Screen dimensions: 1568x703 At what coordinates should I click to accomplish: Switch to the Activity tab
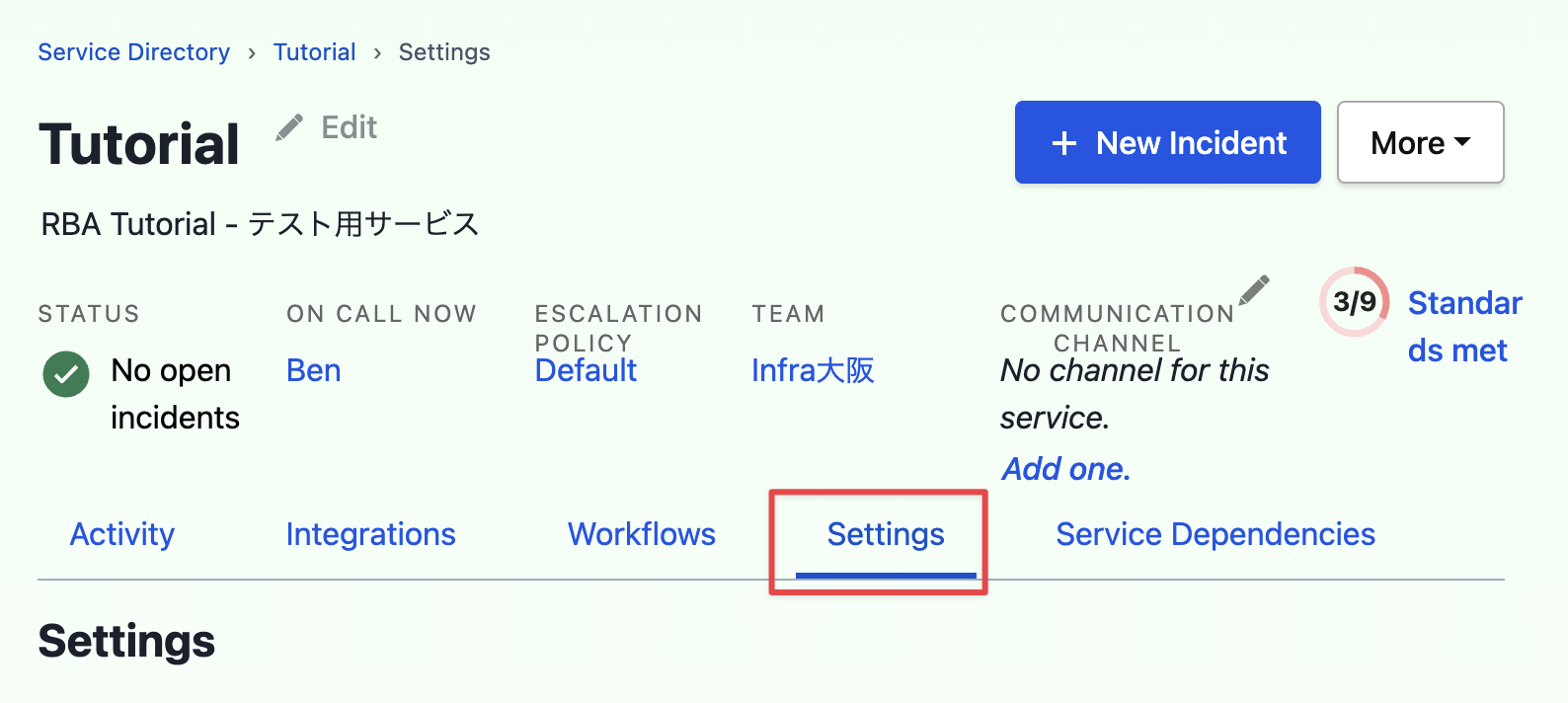pyautogui.click(x=122, y=534)
